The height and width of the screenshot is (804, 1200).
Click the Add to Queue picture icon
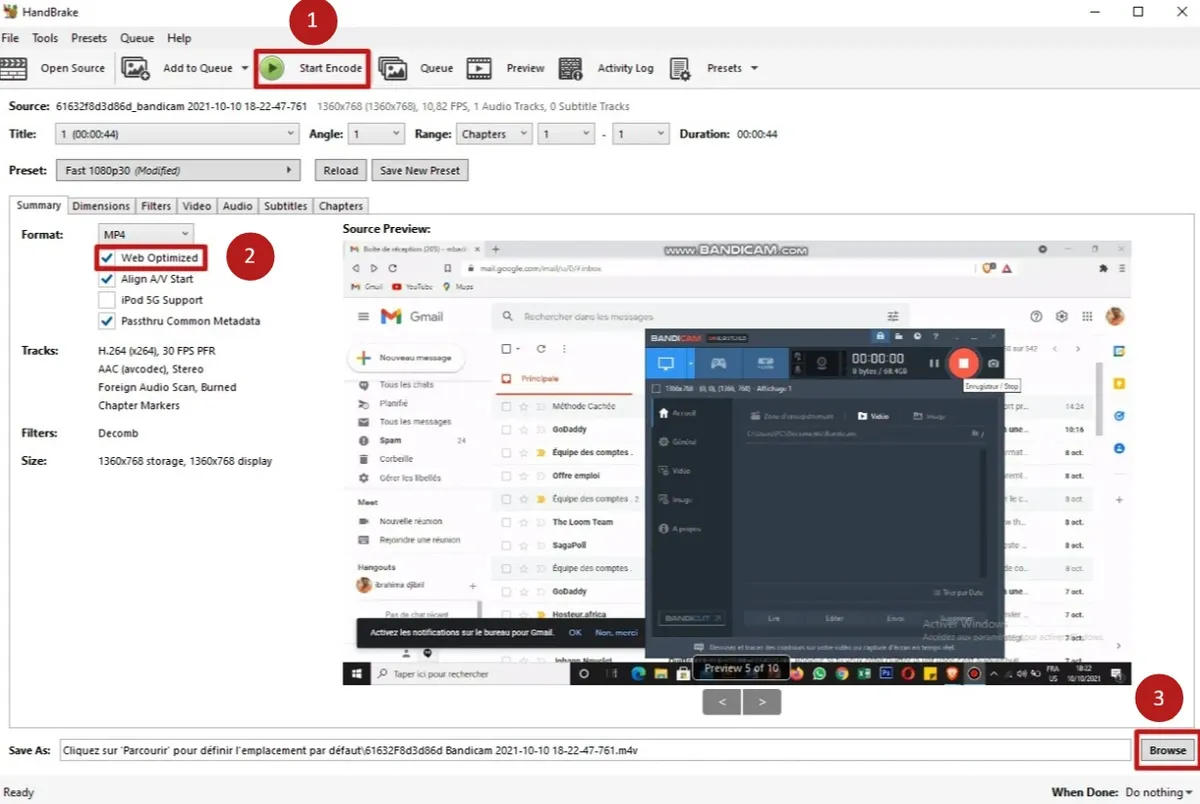[x=135, y=68]
